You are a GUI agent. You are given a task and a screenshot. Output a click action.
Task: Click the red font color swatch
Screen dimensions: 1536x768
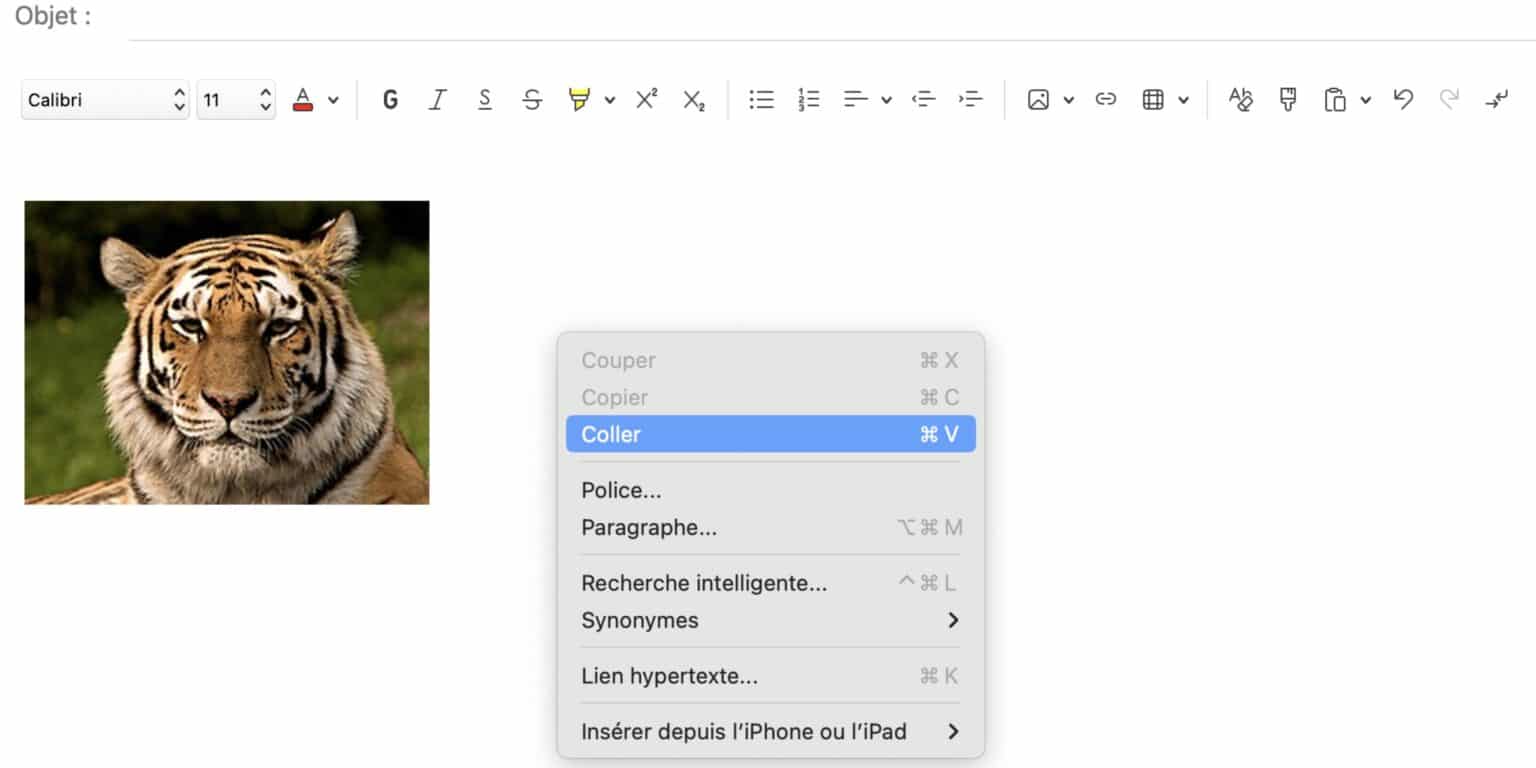point(303,100)
